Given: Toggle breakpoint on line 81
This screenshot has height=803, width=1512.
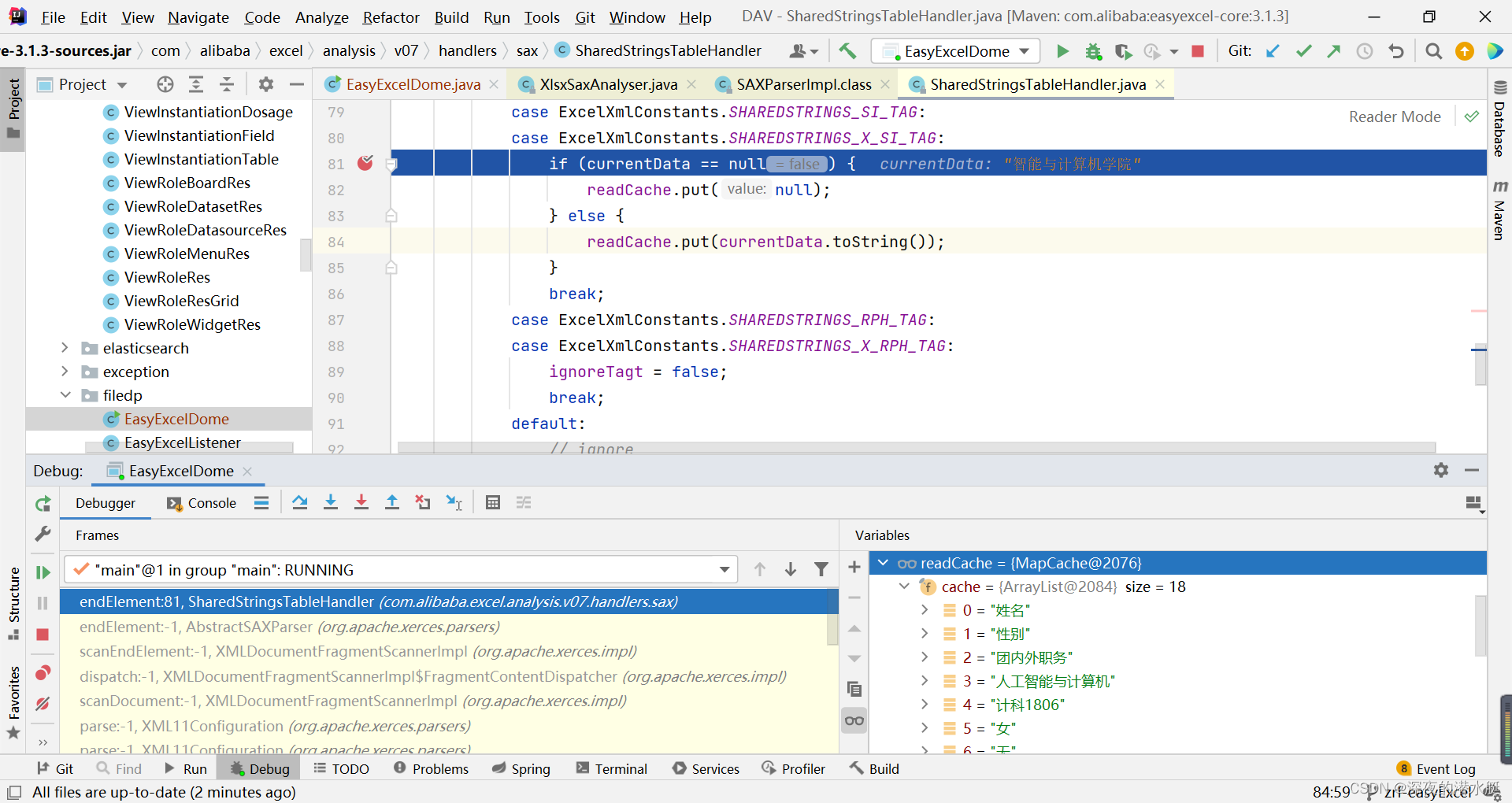Looking at the screenshot, I should [x=365, y=163].
